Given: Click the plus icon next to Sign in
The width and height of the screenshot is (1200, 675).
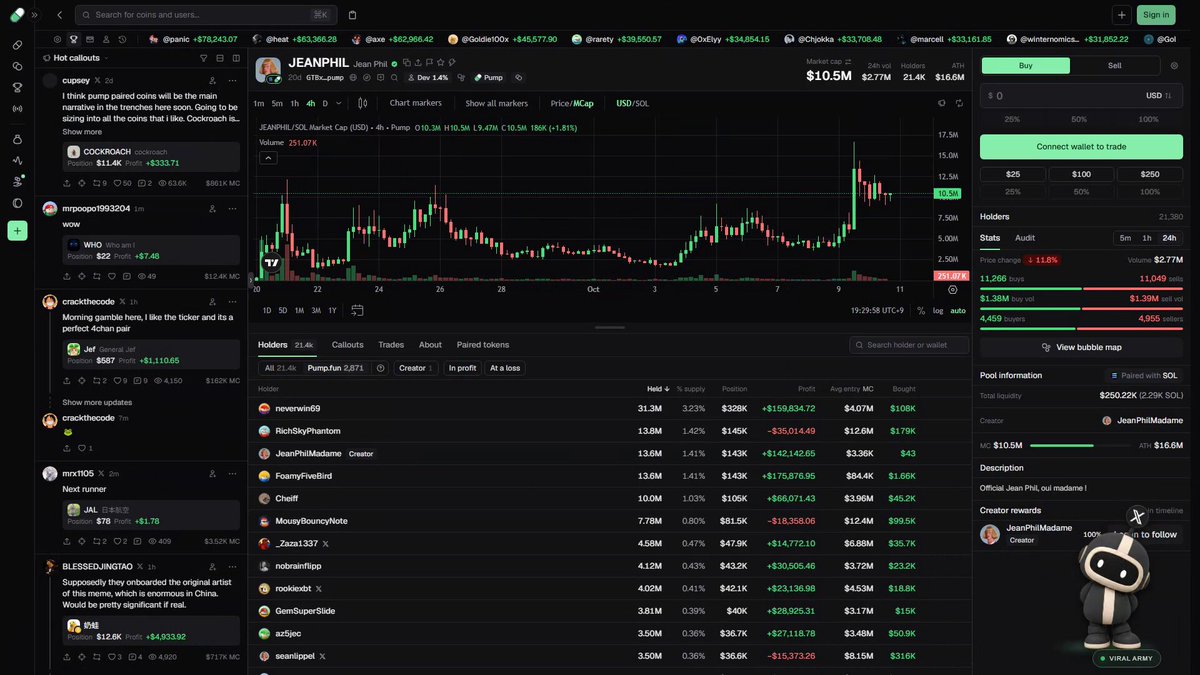Looking at the screenshot, I should [1121, 15].
